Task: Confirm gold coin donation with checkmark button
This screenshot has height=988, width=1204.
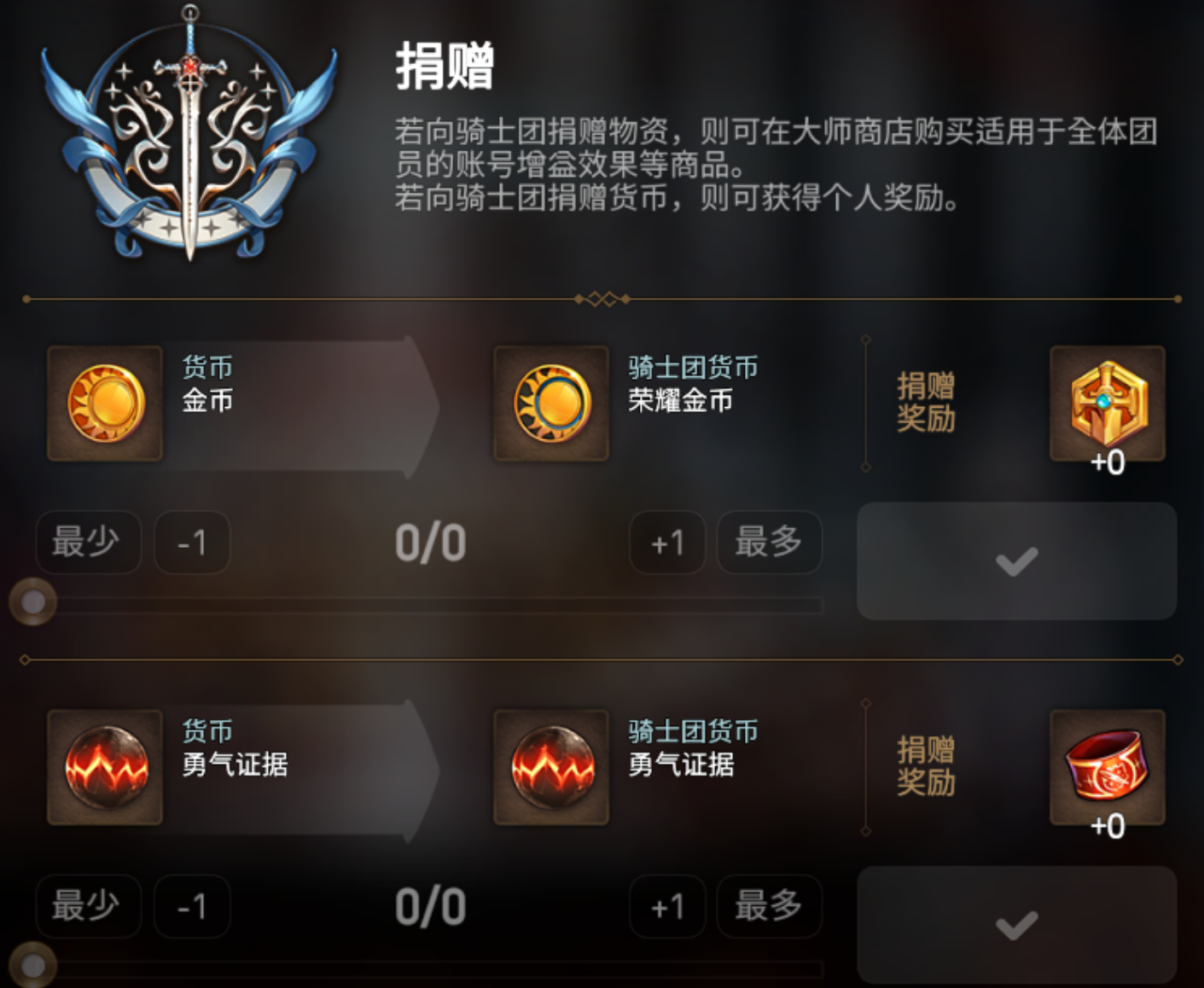Action: [1016, 561]
